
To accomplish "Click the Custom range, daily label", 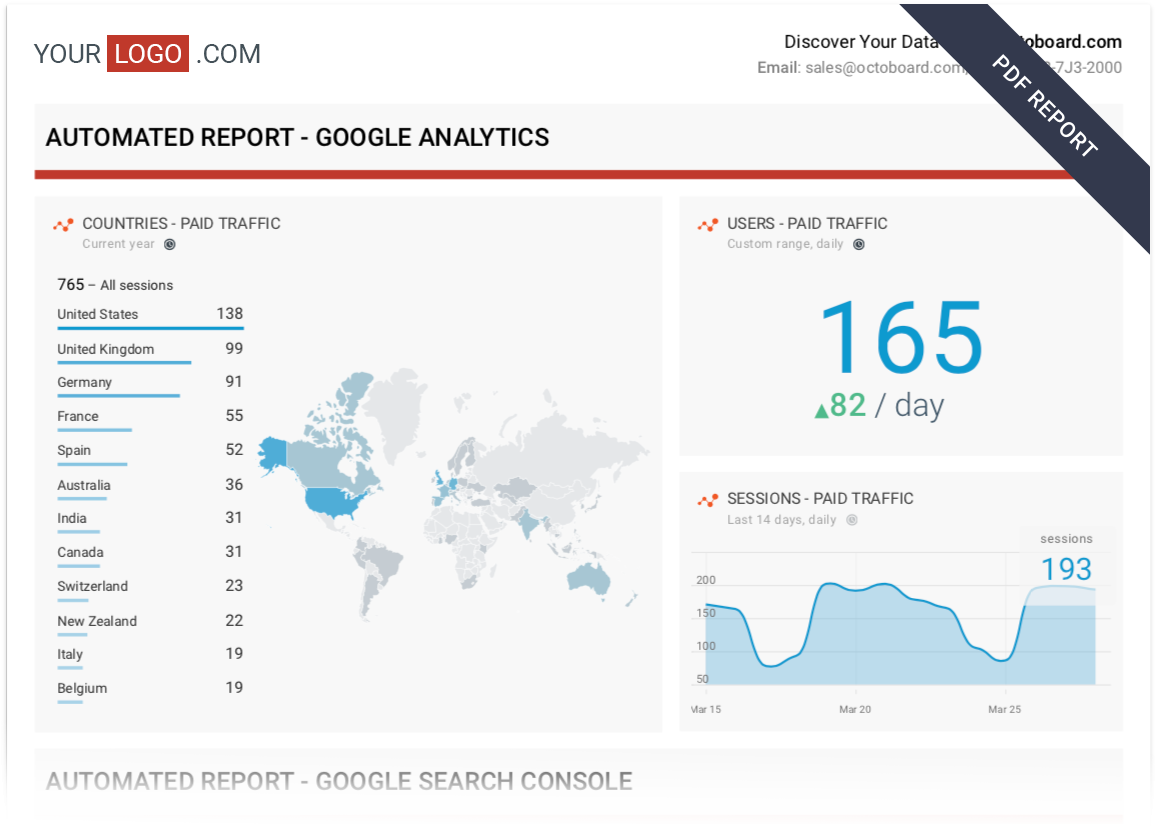I will pos(785,244).
